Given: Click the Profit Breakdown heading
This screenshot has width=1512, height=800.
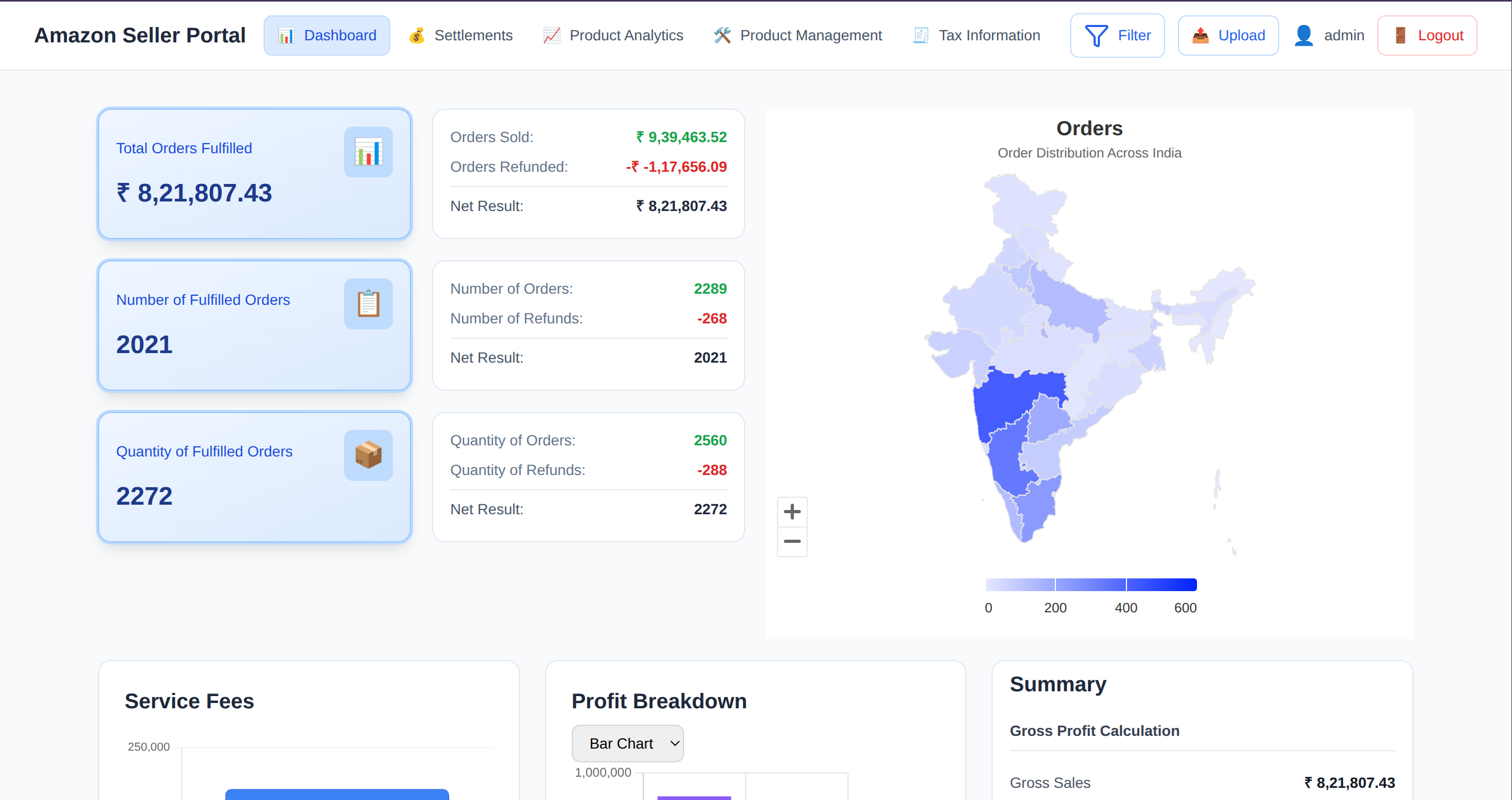Looking at the screenshot, I should pyautogui.click(x=659, y=701).
